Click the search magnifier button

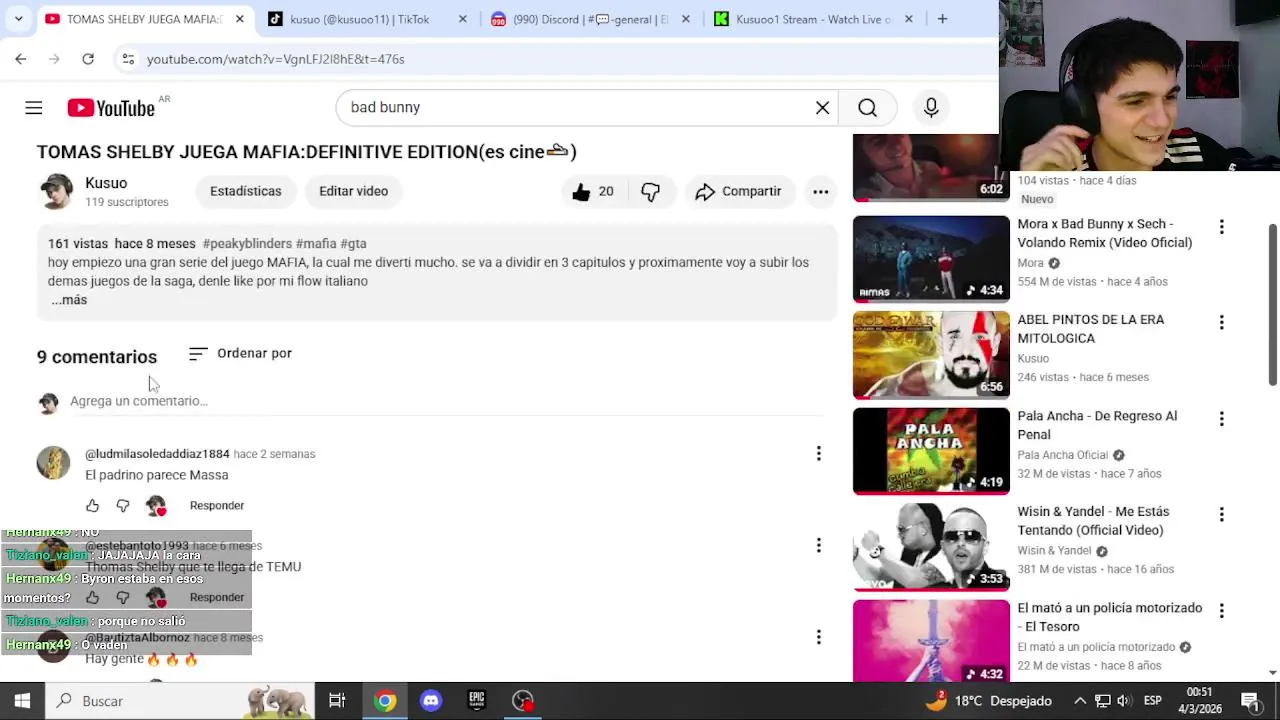coord(867,108)
